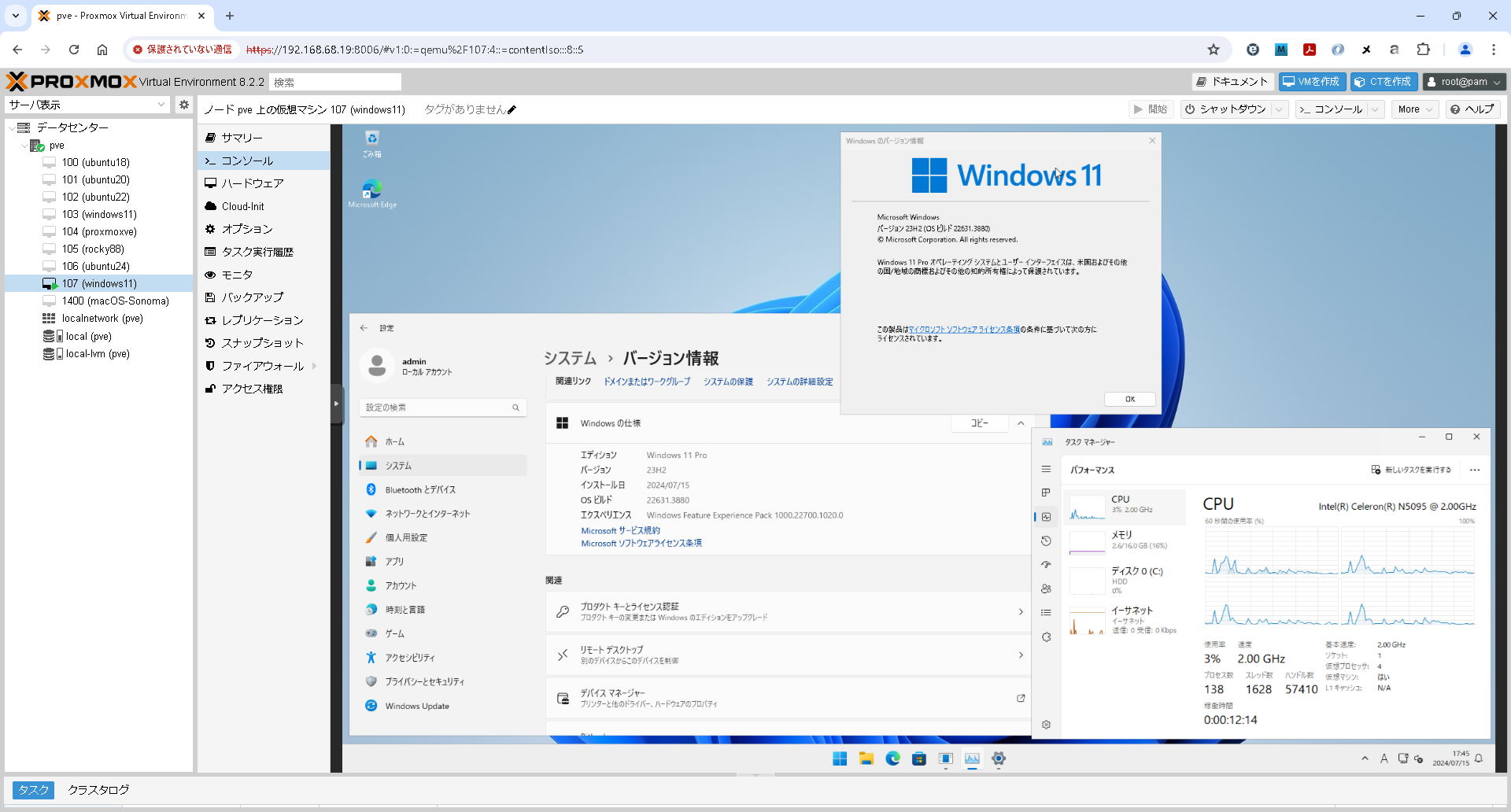Expand the noVNC control panel handle
This screenshot has height=812, width=1511.
click(337, 404)
